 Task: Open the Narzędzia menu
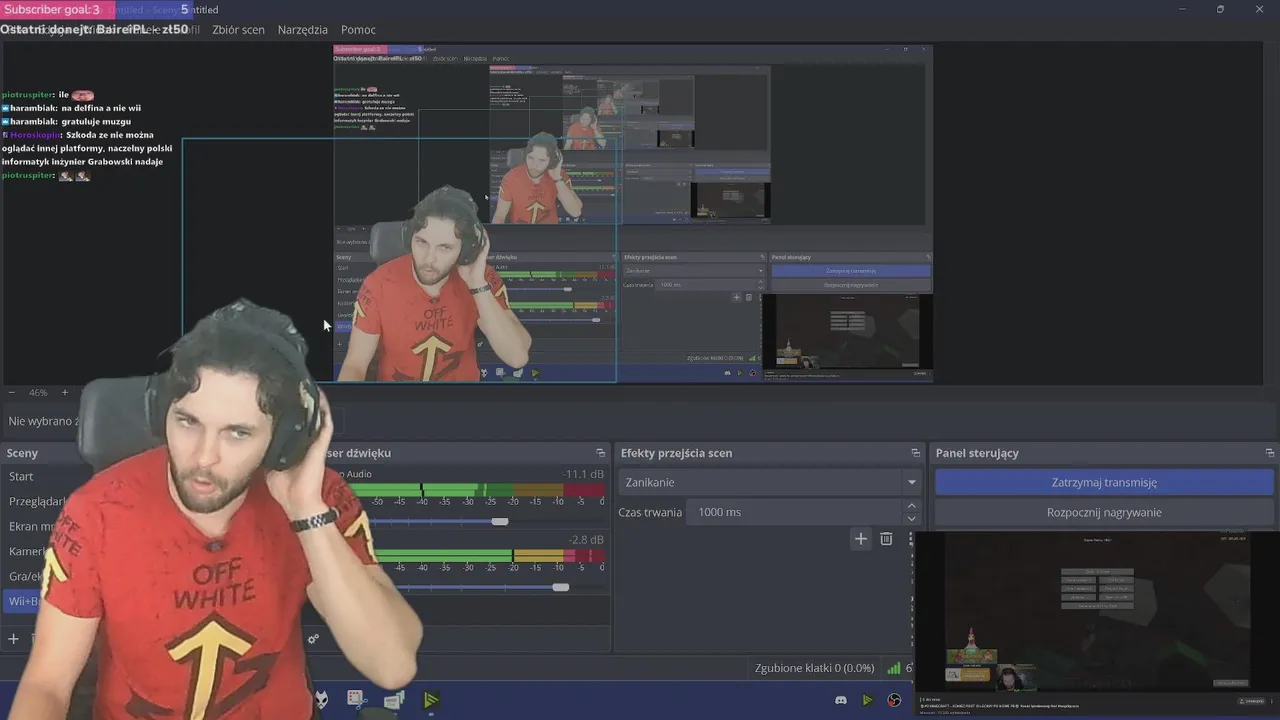[303, 30]
